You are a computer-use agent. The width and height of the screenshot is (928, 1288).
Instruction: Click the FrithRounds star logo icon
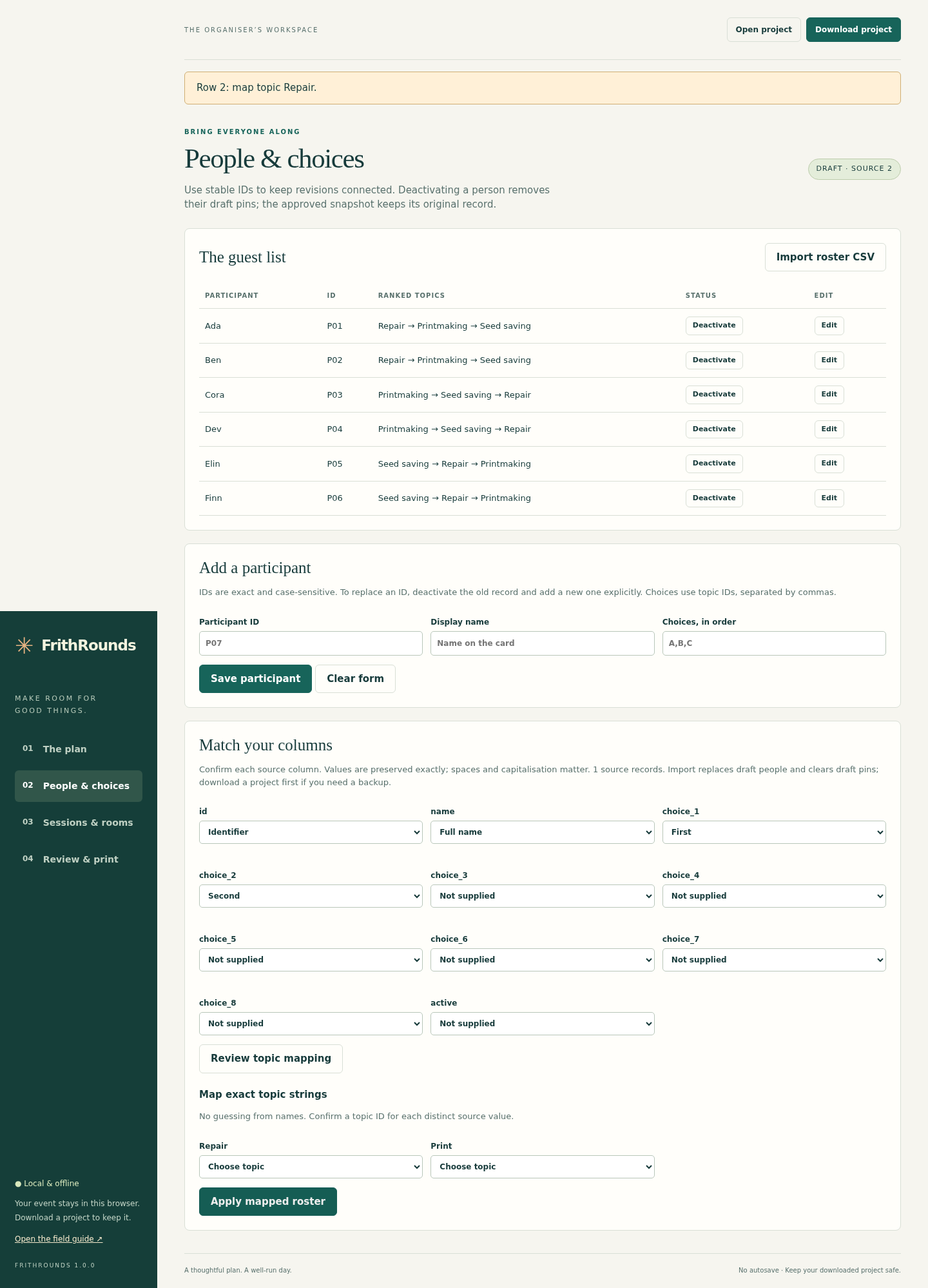[24, 645]
